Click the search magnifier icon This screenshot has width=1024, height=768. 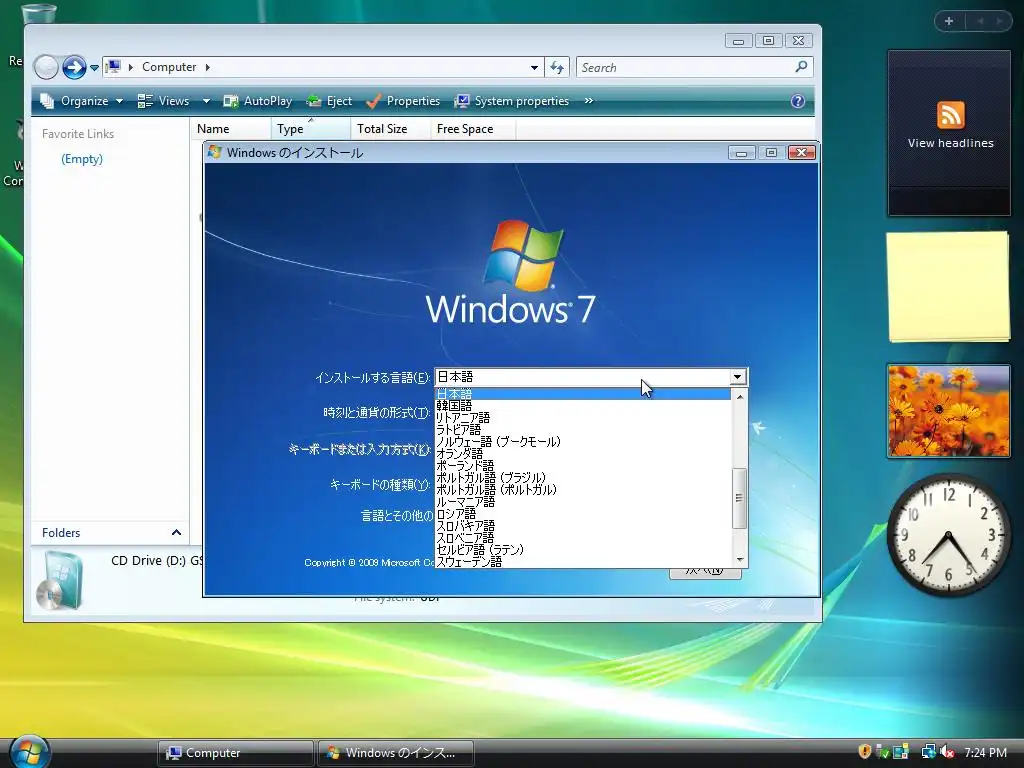[x=801, y=67]
